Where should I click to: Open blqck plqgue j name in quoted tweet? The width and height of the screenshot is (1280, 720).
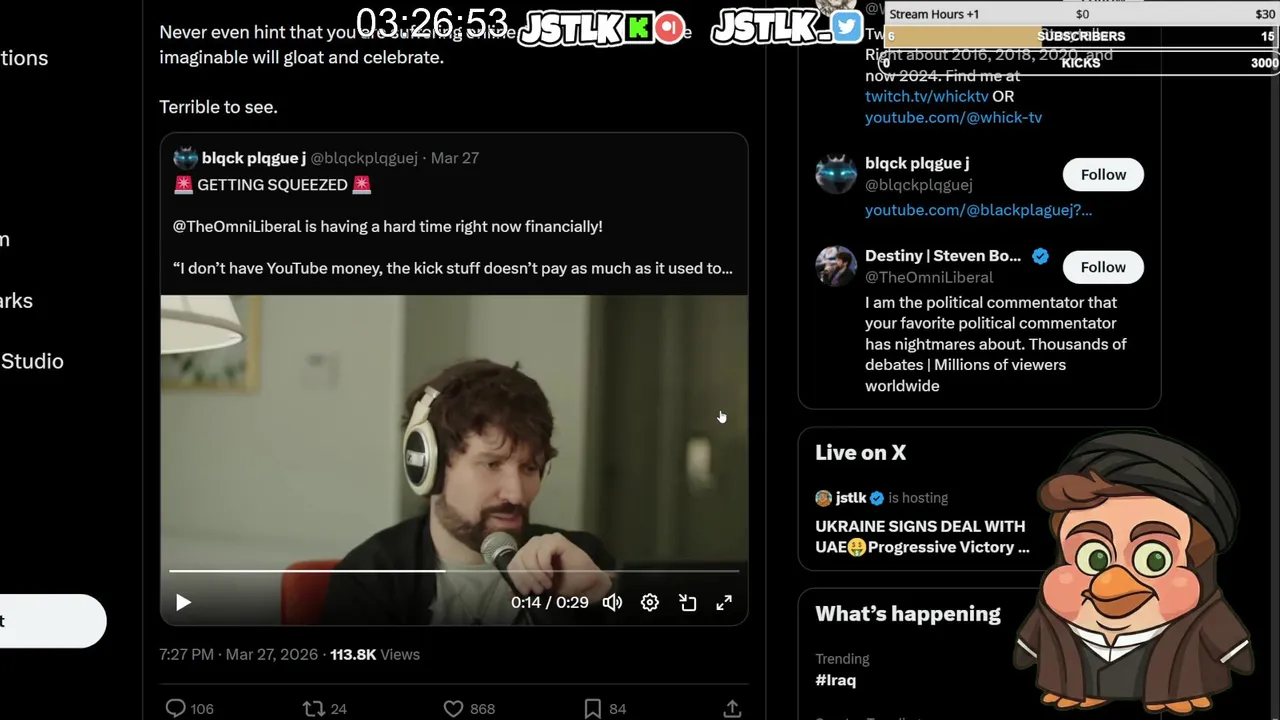tap(253, 158)
